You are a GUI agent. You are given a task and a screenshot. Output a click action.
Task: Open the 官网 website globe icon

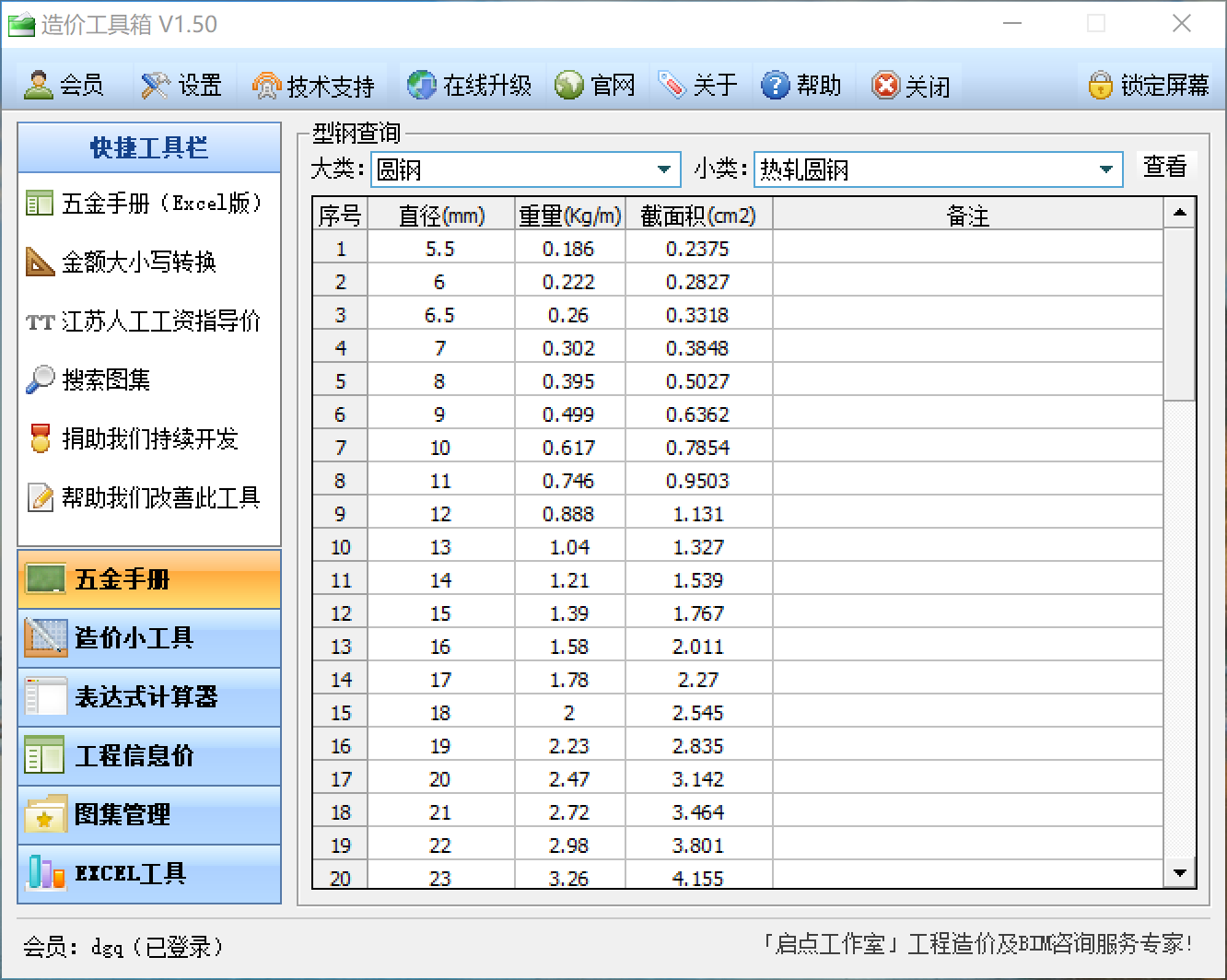click(569, 86)
